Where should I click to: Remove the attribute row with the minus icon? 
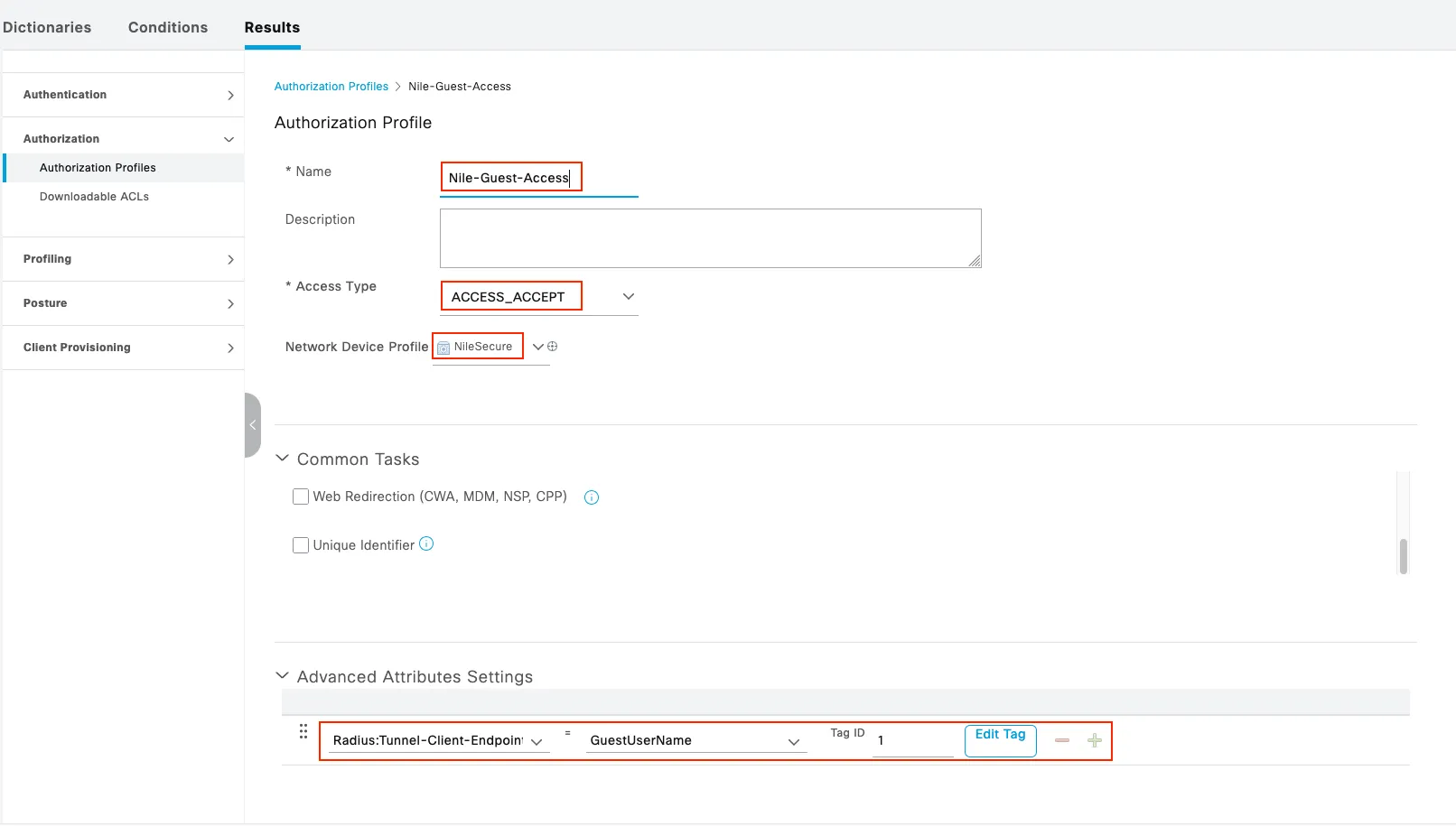click(1062, 740)
